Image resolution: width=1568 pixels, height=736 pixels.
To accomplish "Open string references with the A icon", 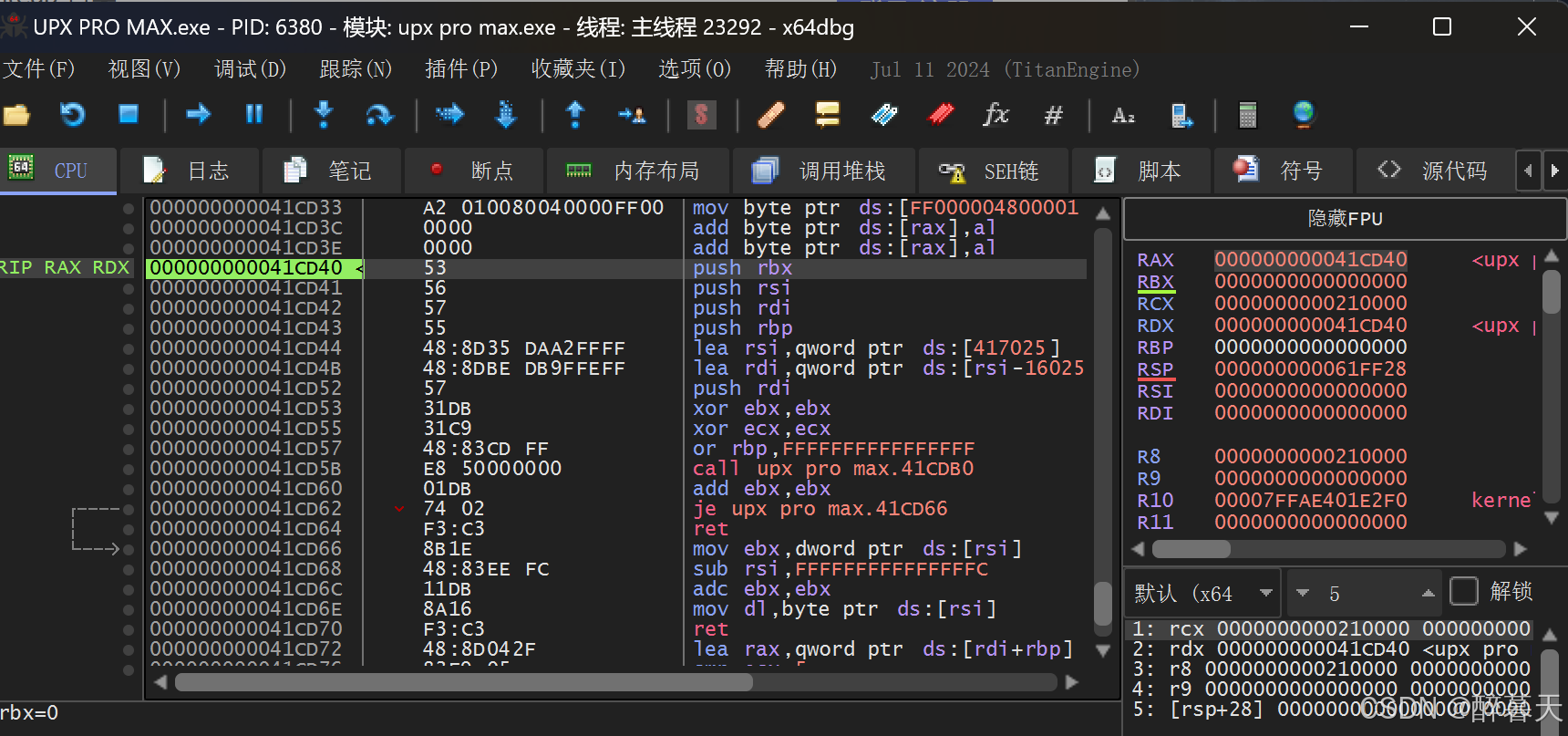I will click(1123, 115).
